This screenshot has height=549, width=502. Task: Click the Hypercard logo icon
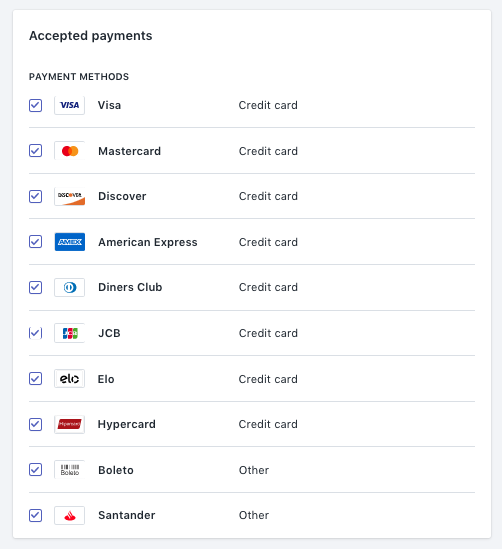click(69, 424)
